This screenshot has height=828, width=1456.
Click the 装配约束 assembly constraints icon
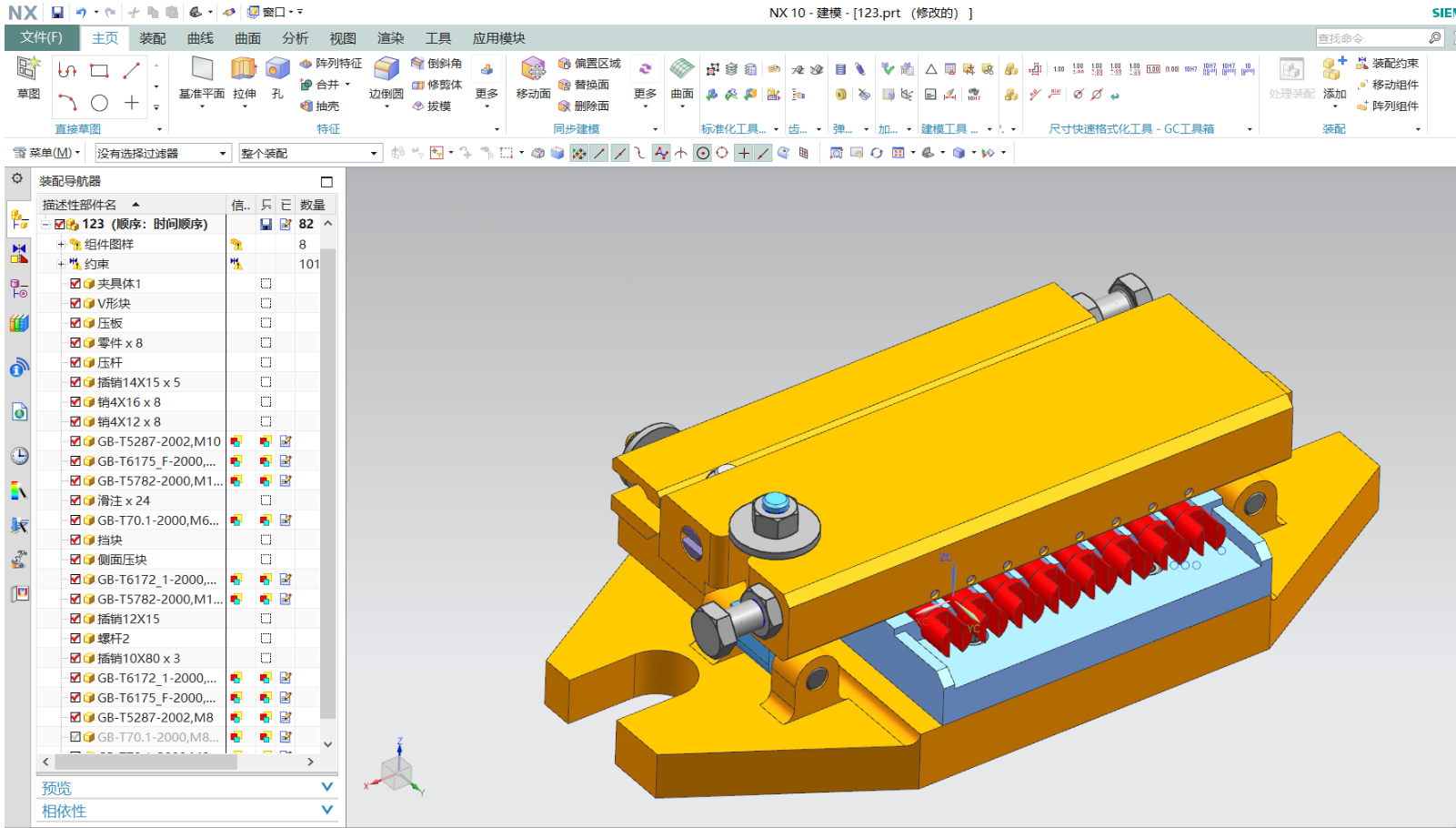click(1388, 64)
